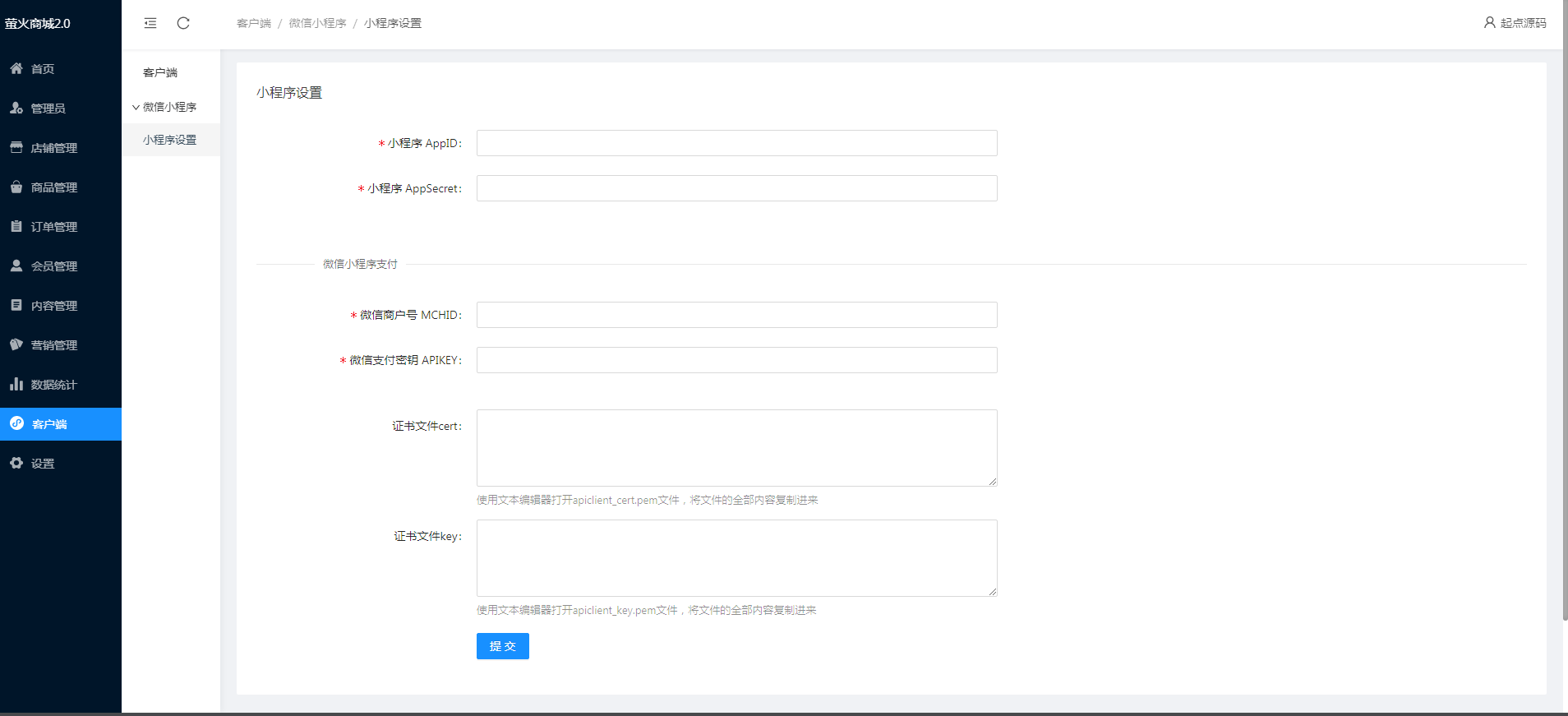The width and height of the screenshot is (1568, 716).
Task: Focus the 微信商户号 MCHID field
Action: tap(736, 315)
